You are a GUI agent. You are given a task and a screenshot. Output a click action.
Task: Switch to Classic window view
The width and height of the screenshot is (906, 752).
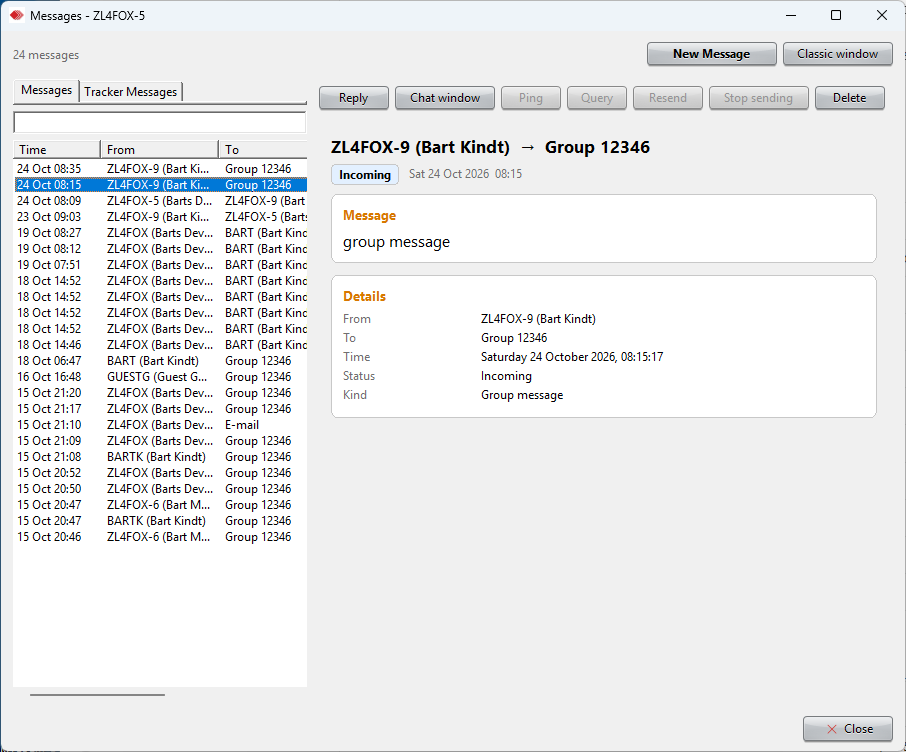pos(837,54)
